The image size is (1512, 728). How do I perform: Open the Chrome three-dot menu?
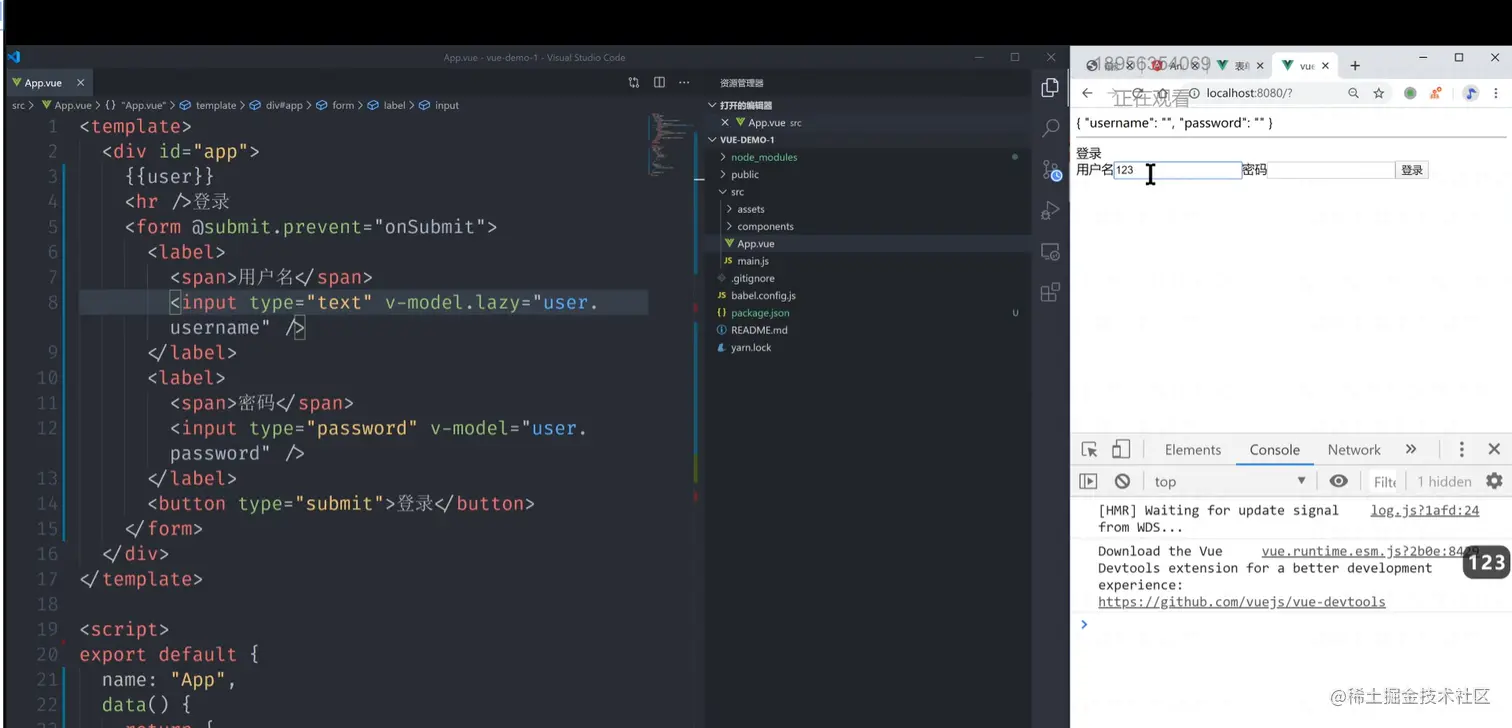click(x=1496, y=93)
